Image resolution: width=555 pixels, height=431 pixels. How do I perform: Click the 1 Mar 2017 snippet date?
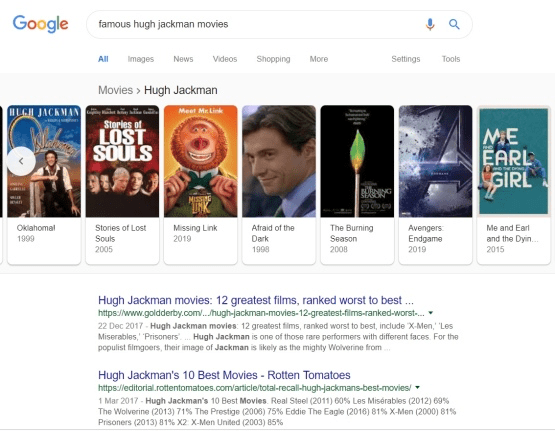coord(118,401)
